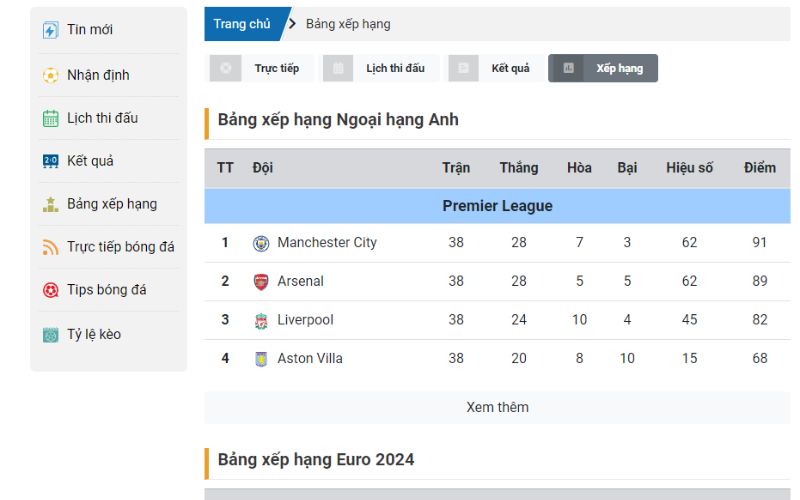Click the Kết quả tab icon
800x500 pixels.
click(463, 68)
